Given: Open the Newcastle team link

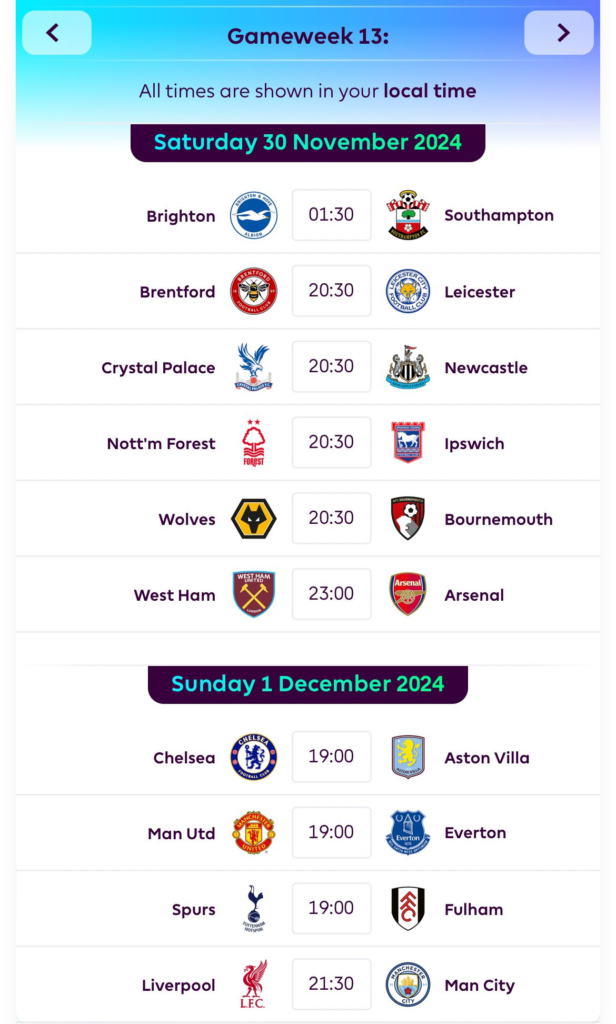Looking at the screenshot, I should click(x=486, y=368).
